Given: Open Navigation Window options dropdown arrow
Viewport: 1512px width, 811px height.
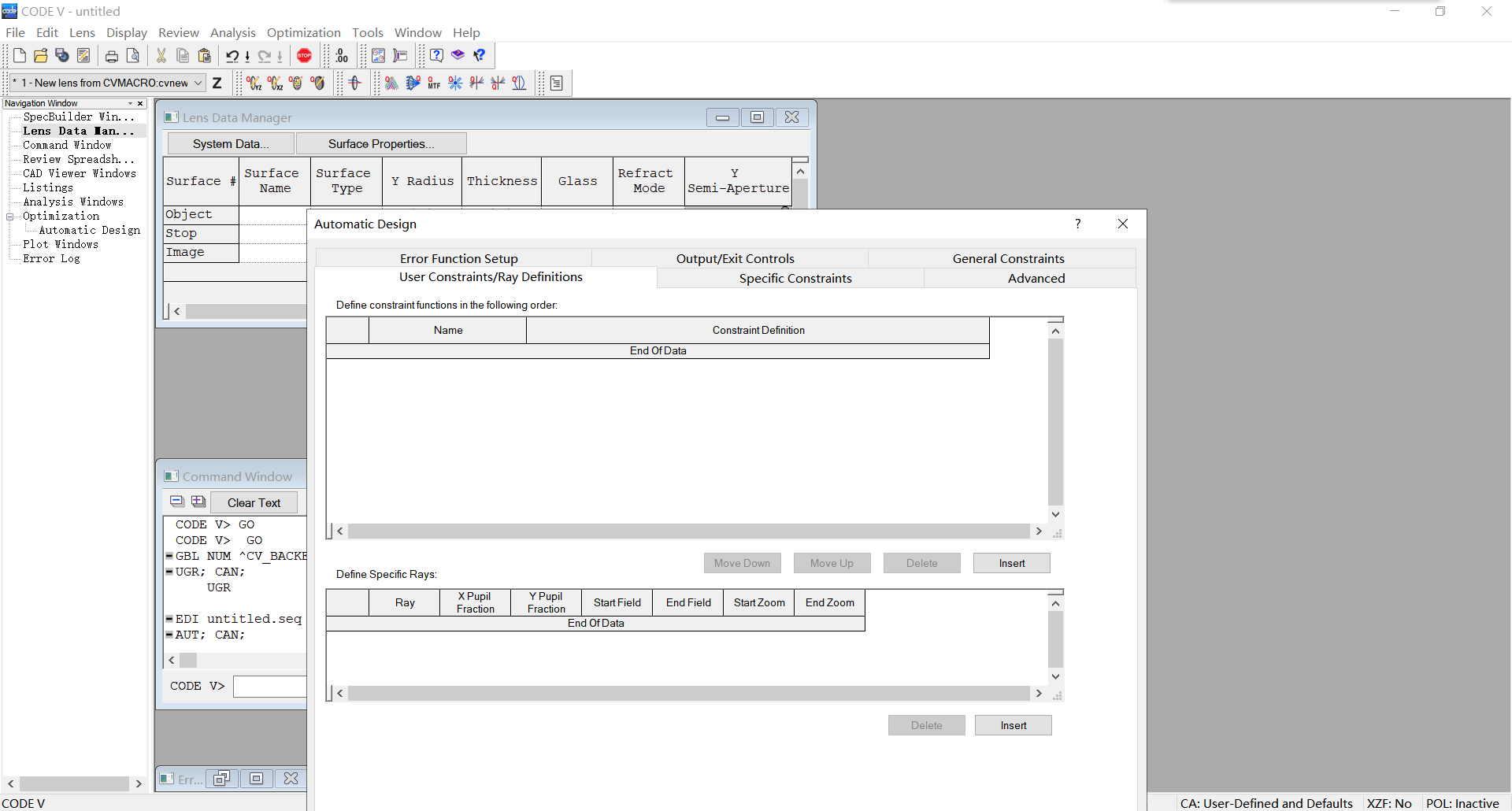Looking at the screenshot, I should 131,103.
